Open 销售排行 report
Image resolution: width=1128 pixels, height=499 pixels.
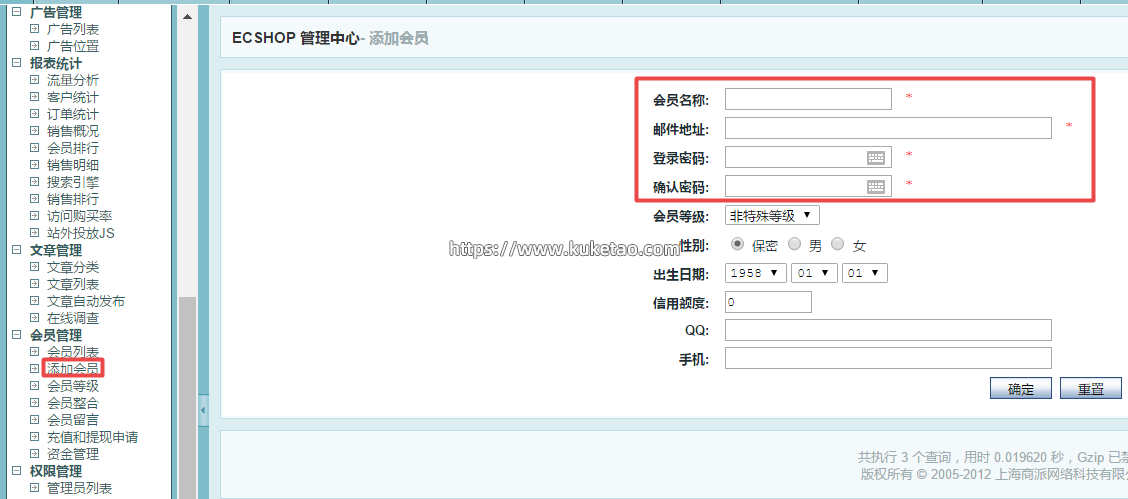click(x=73, y=199)
